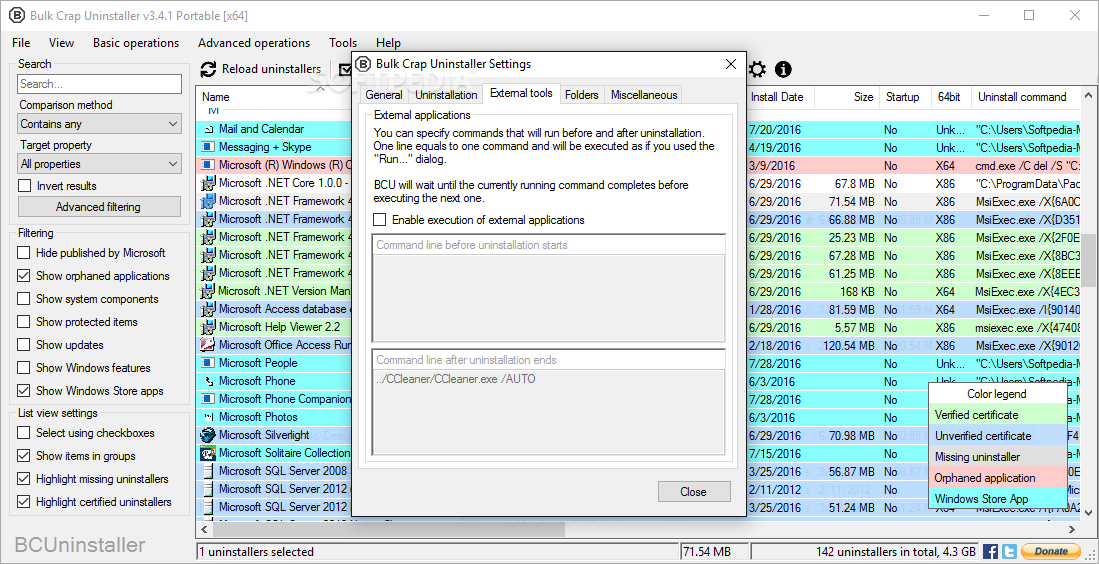Open the Advanced operations menu

coord(254,43)
